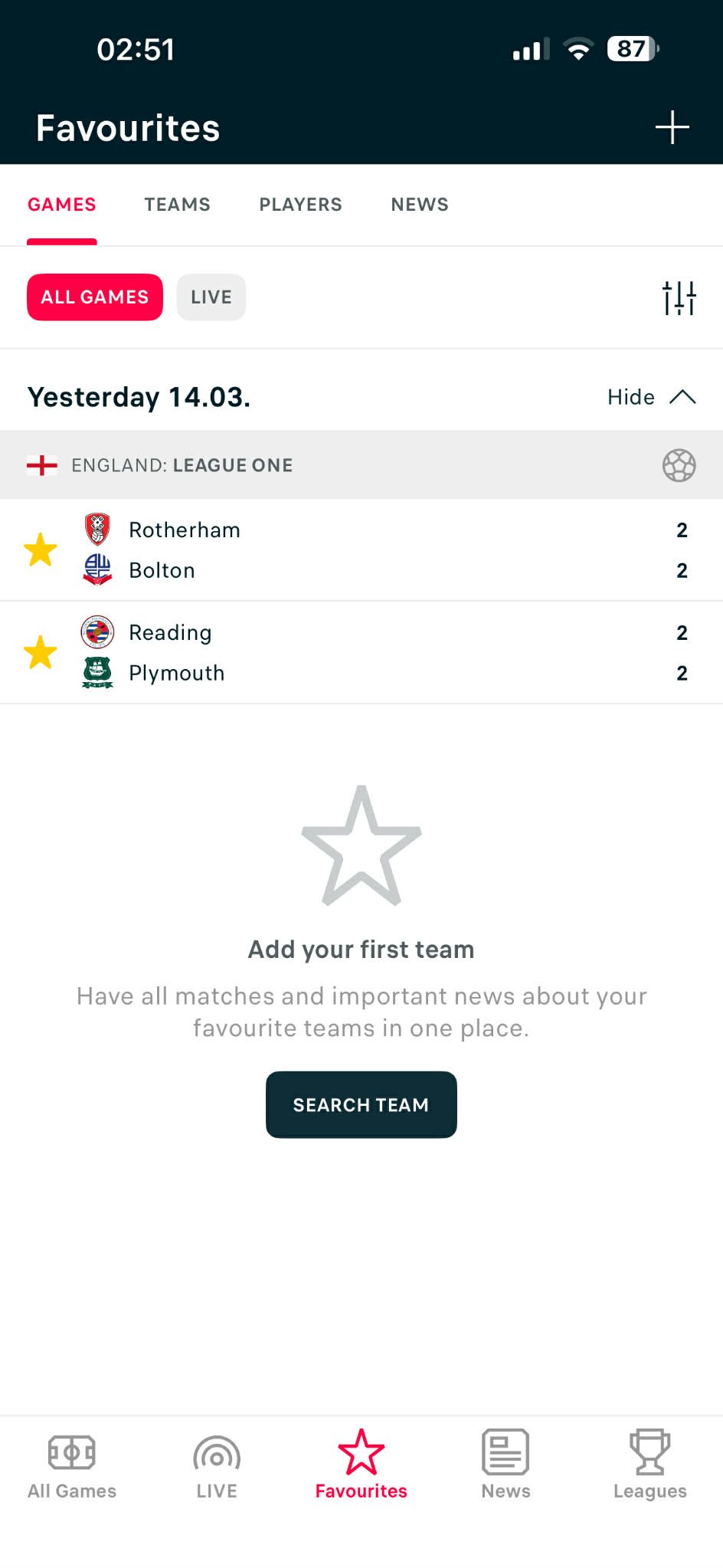Remove star from Reading vs Plymouth
The image size is (723, 1568).
[41, 653]
